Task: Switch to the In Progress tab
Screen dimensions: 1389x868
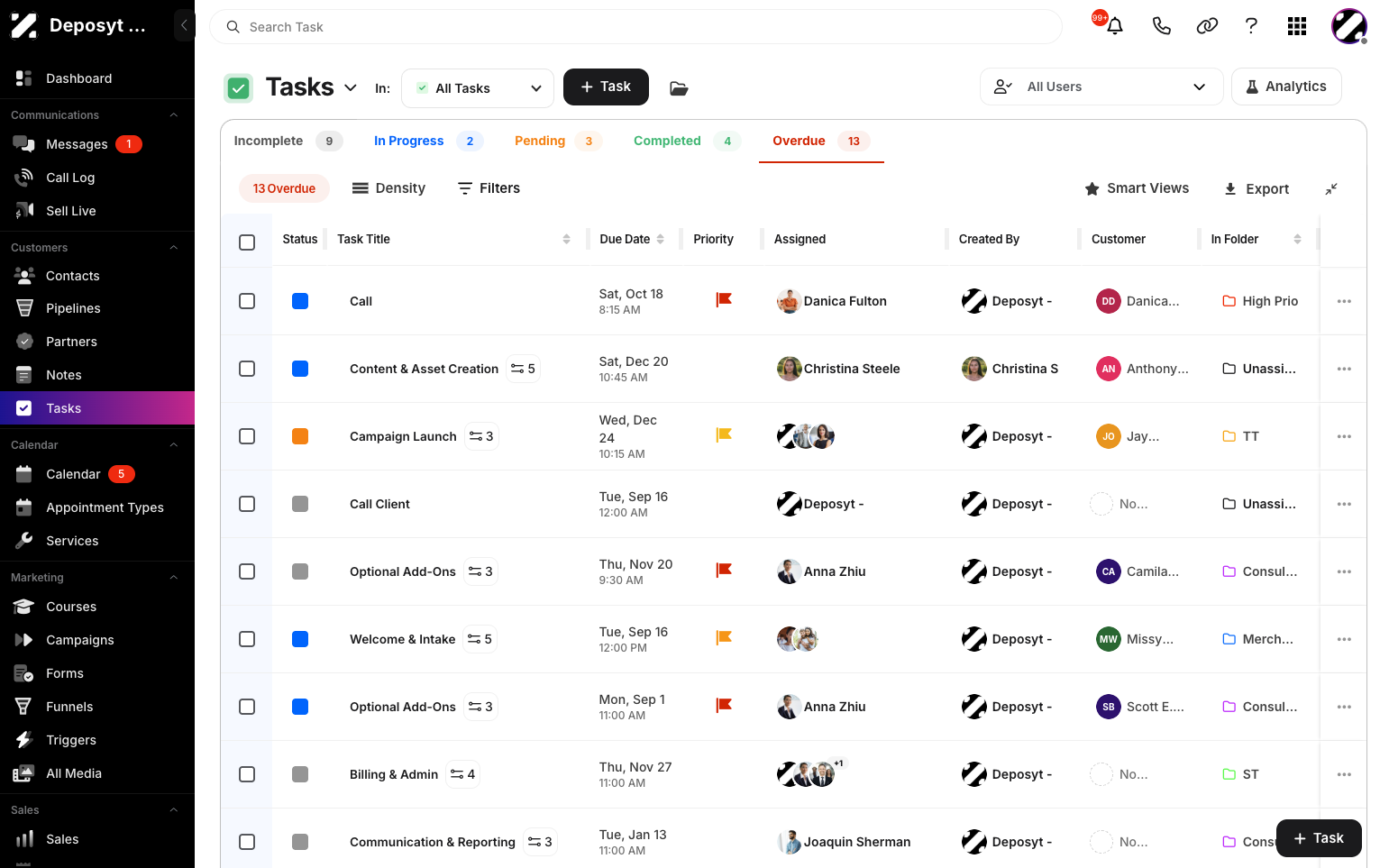Action: 428,141
